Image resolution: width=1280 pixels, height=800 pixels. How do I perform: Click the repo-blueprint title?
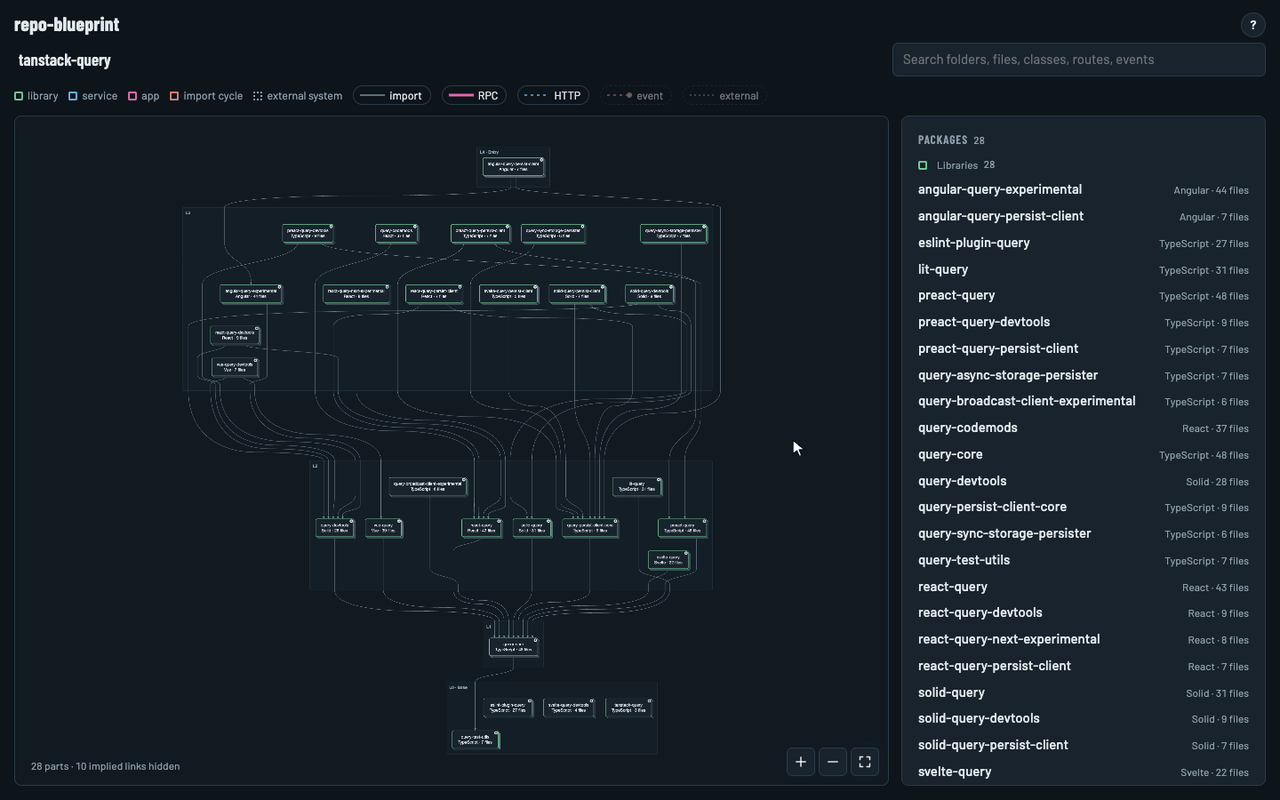click(66, 24)
